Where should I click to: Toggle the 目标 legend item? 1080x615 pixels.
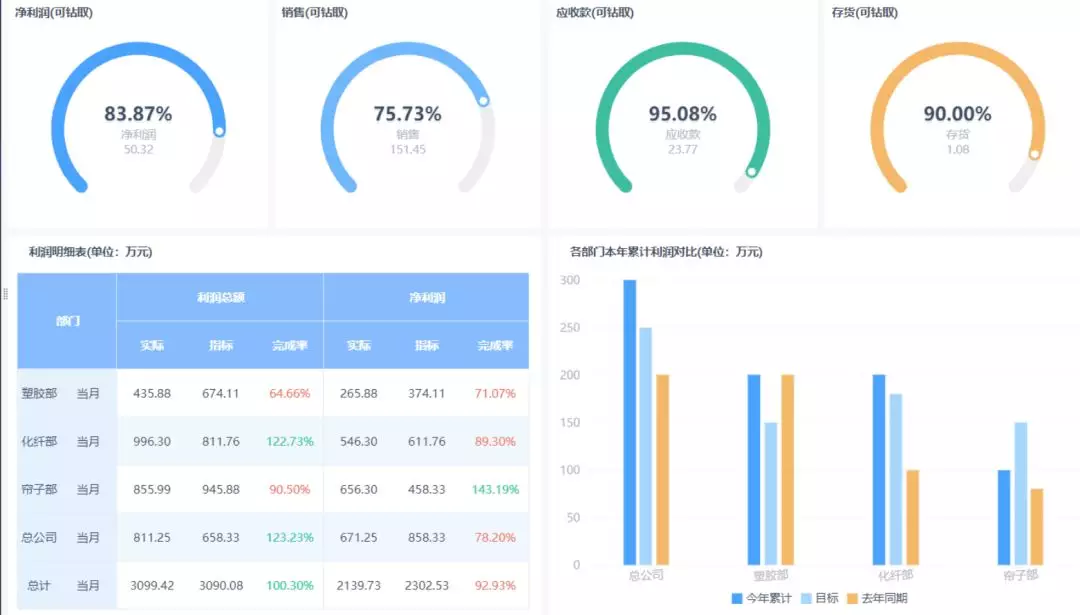(820, 598)
